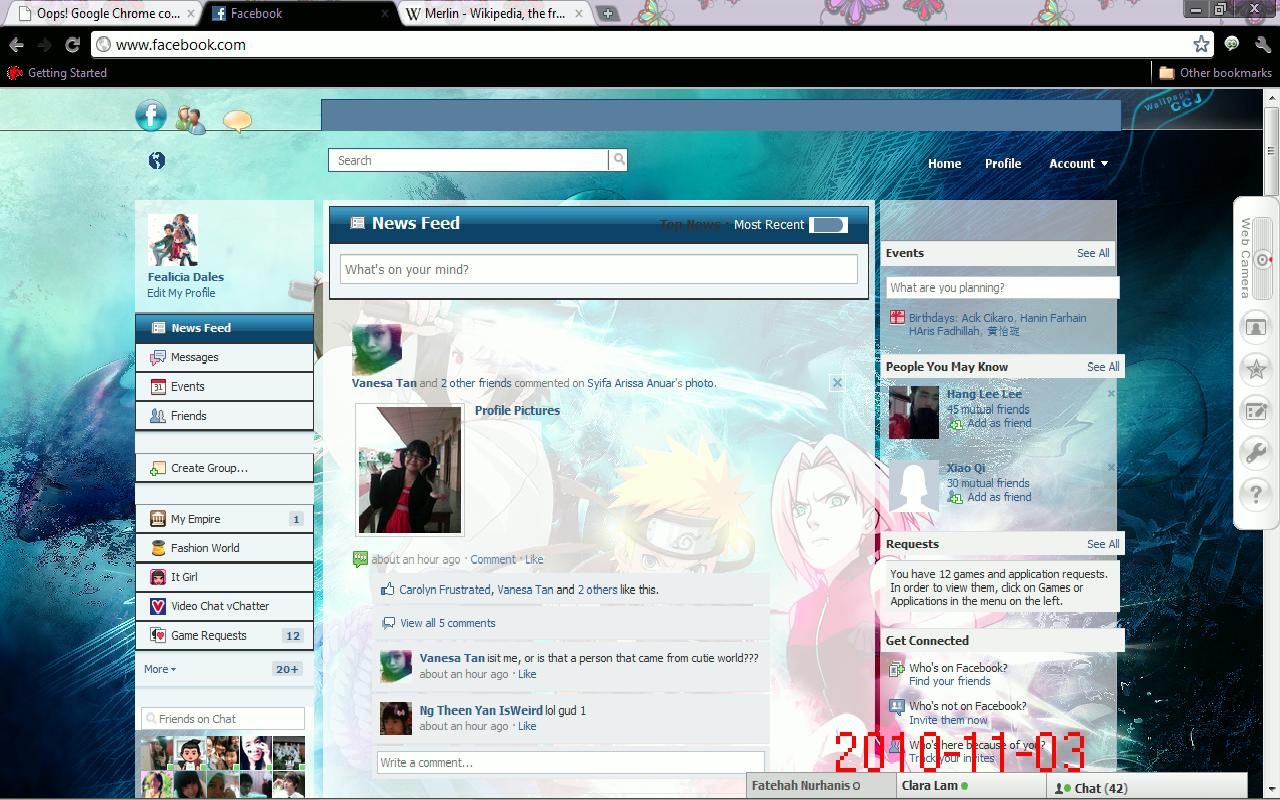
Task: Open the Clara Lam chat tab
Action: coord(972,786)
